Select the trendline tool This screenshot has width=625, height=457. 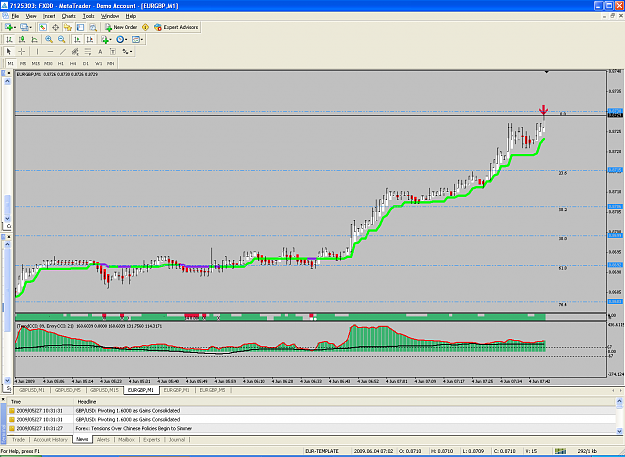pyautogui.click(x=63, y=51)
